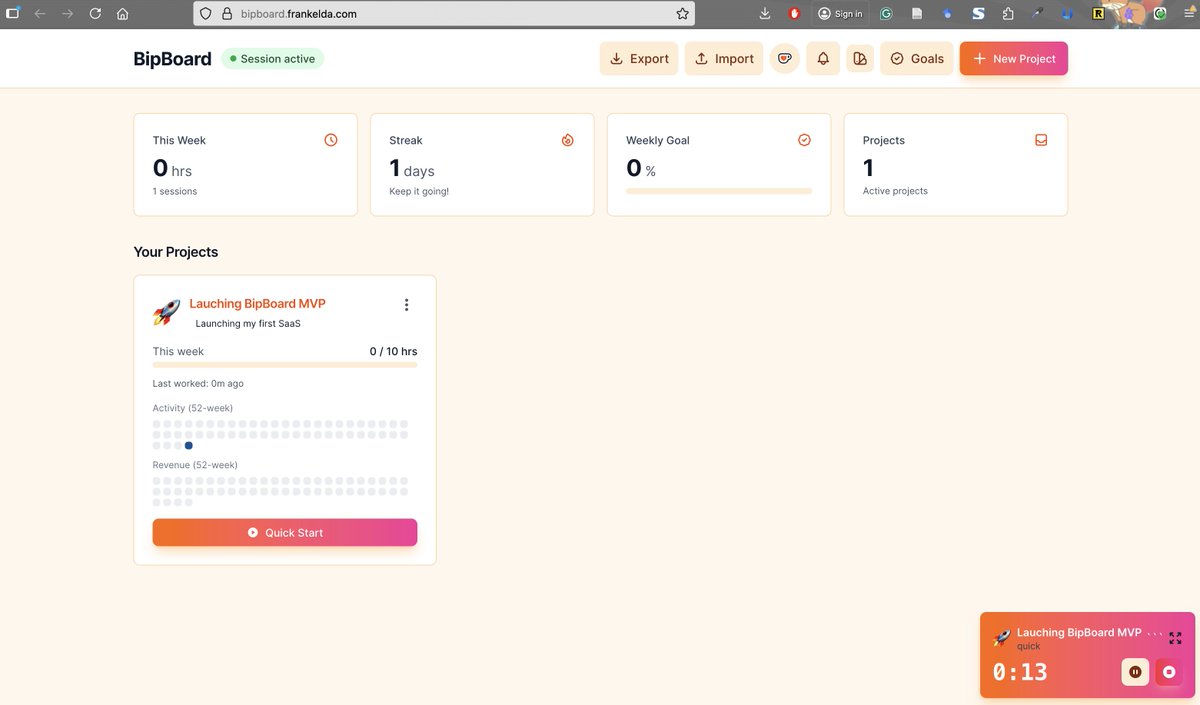Open the Ko-fi coffee cup button
Viewport: 1200px width, 705px height.
tap(785, 59)
